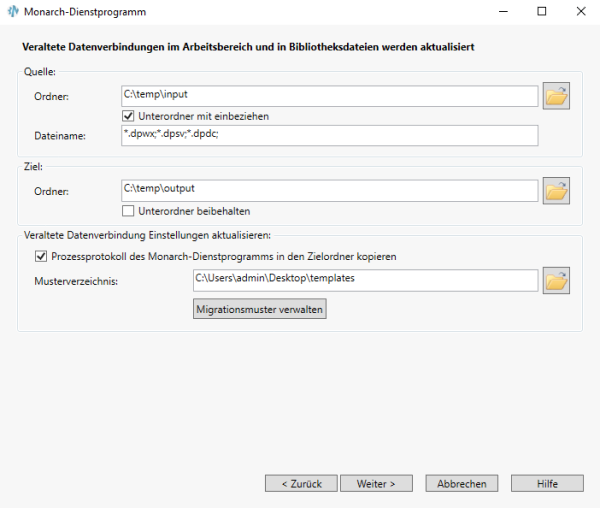
Task: Minimize the Monarch-Dienstprogramm window
Action: pos(496,12)
